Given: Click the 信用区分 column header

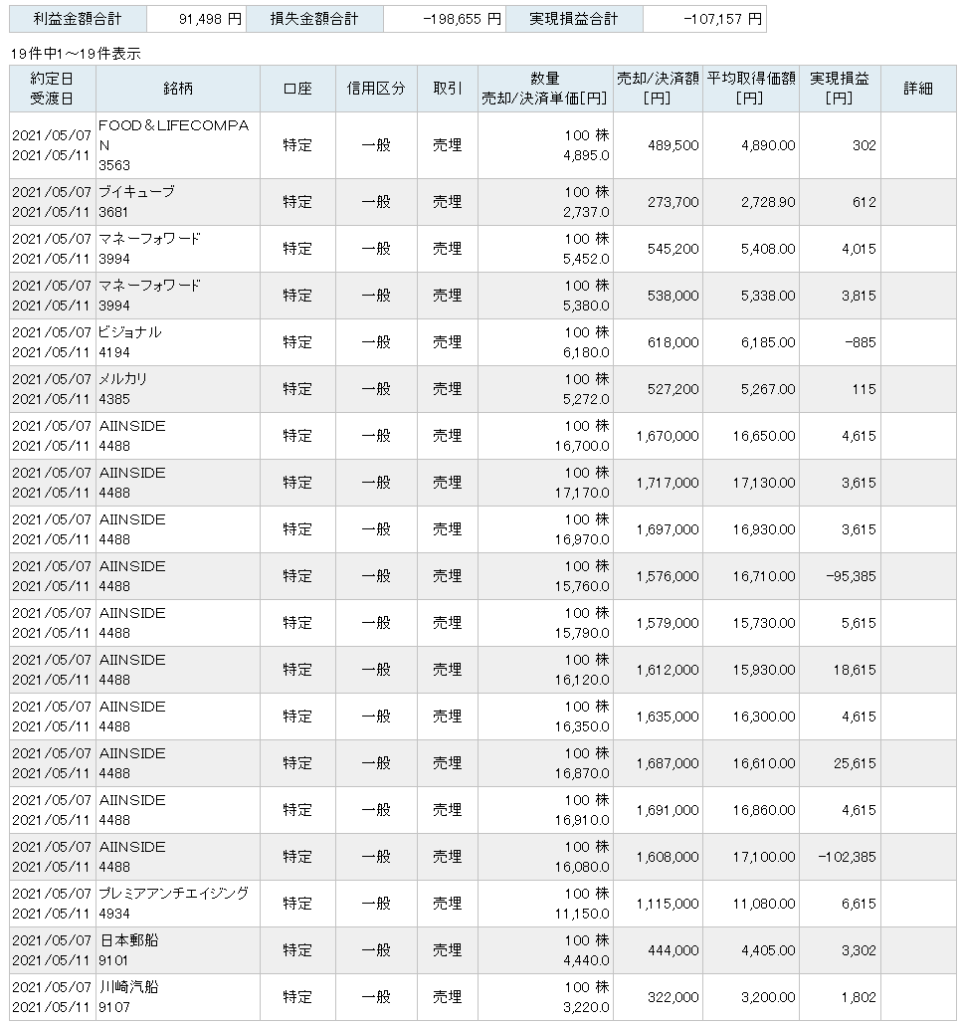Looking at the screenshot, I should (x=376, y=89).
